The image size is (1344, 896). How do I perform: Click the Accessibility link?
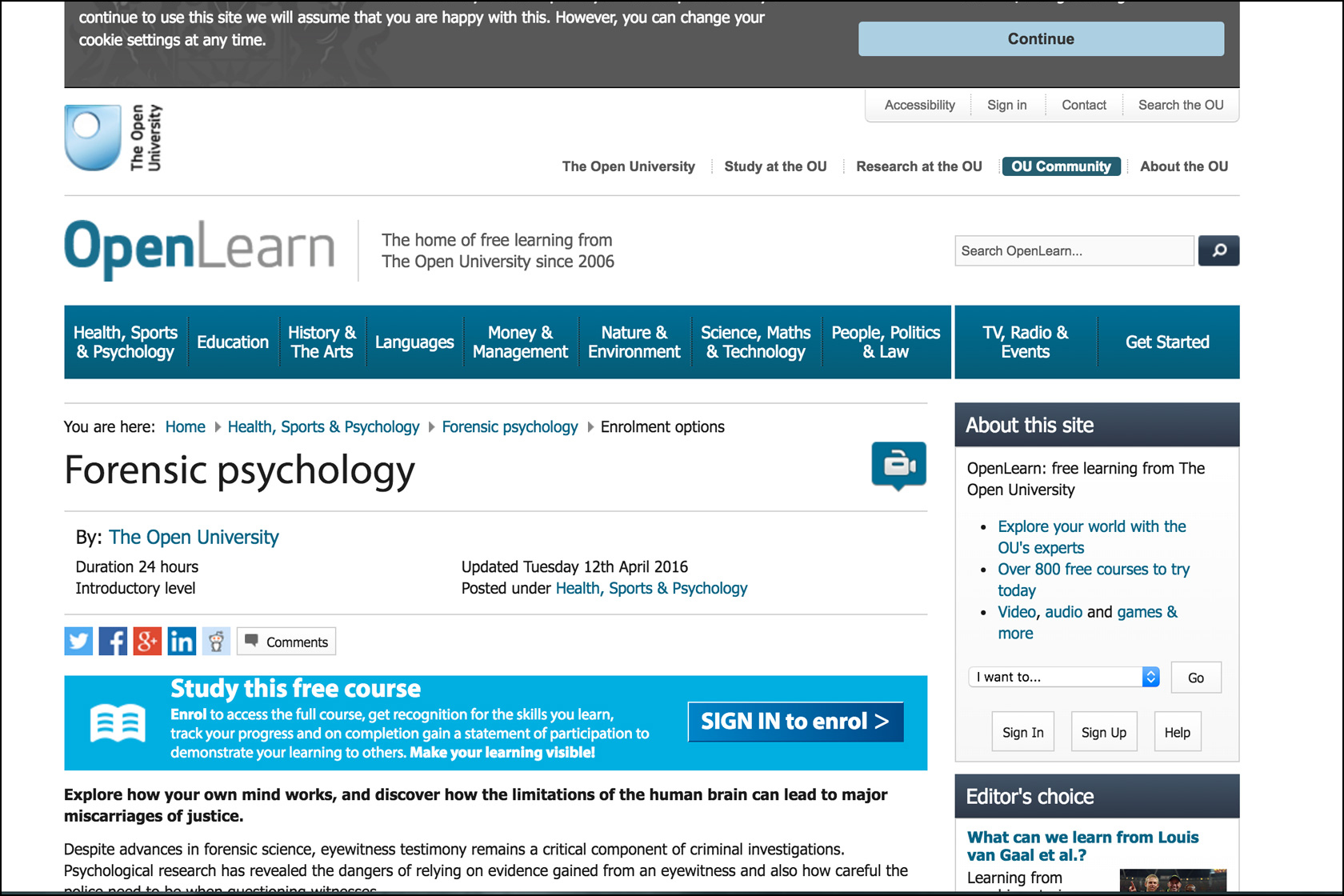[919, 105]
